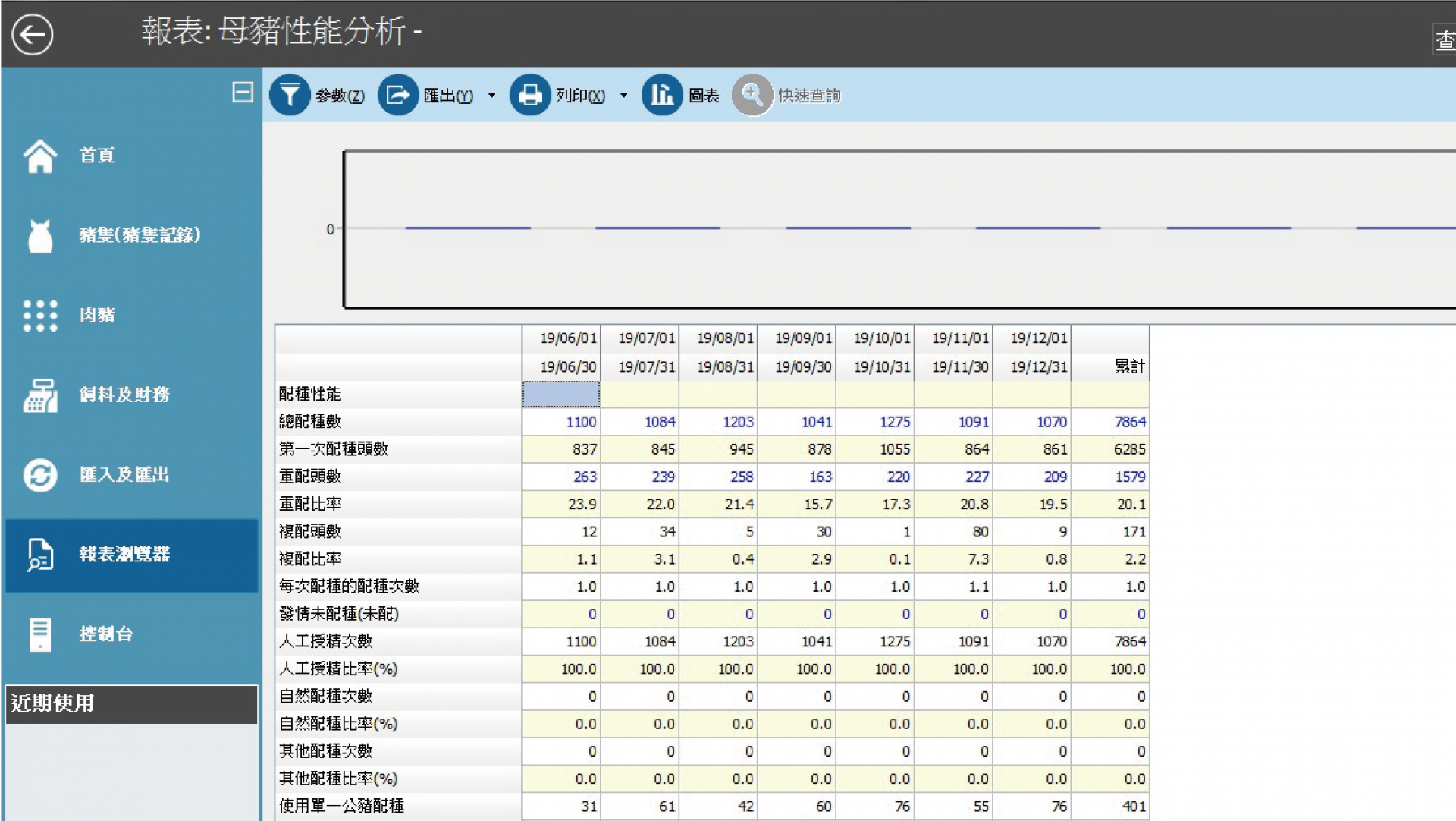Click the chart area above the table

tap(899, 229)
